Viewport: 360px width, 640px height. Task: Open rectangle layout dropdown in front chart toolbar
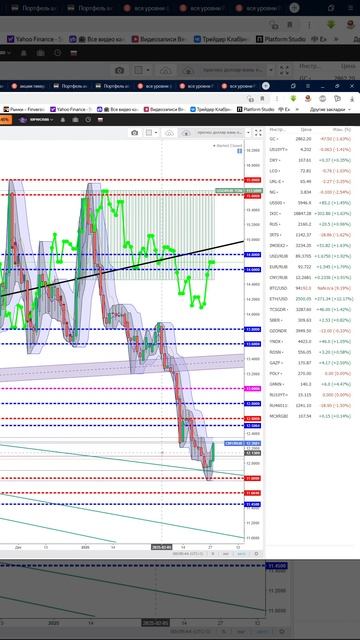pos(151,133)
